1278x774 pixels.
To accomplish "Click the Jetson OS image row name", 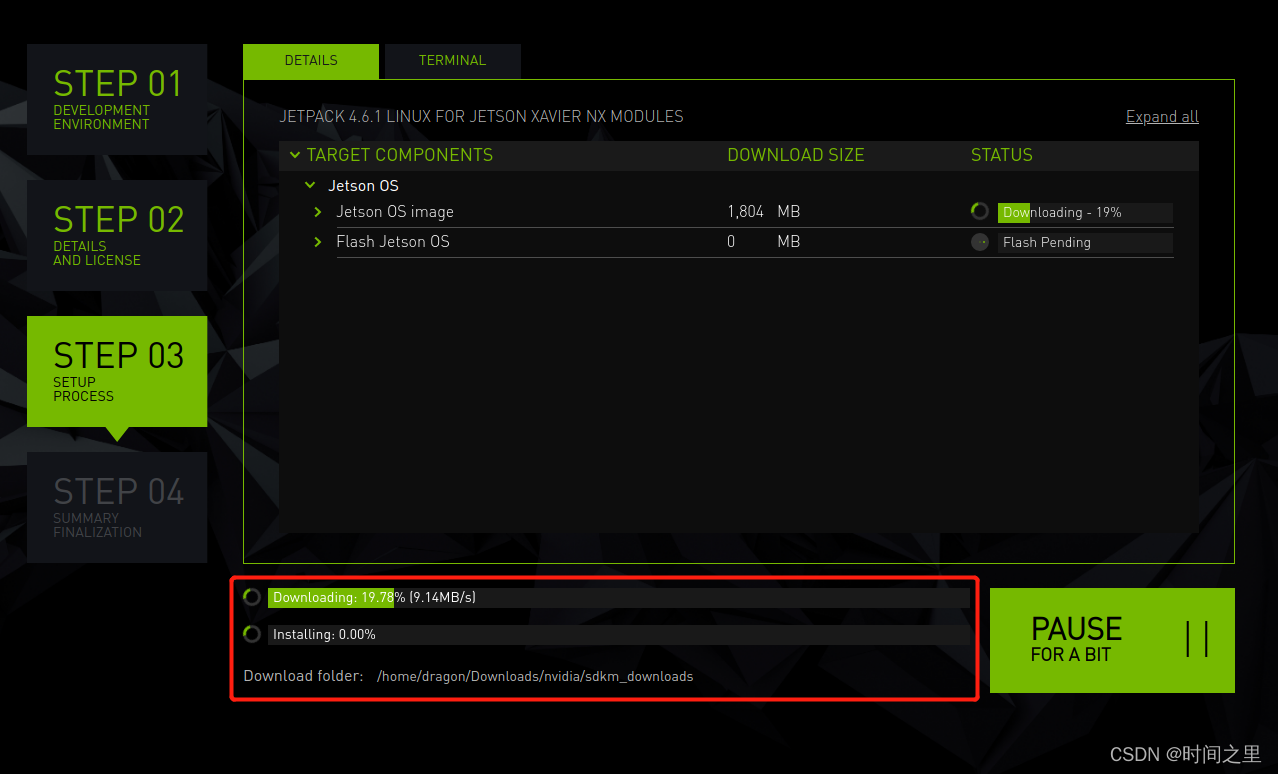I will click(x=395, y=212).
